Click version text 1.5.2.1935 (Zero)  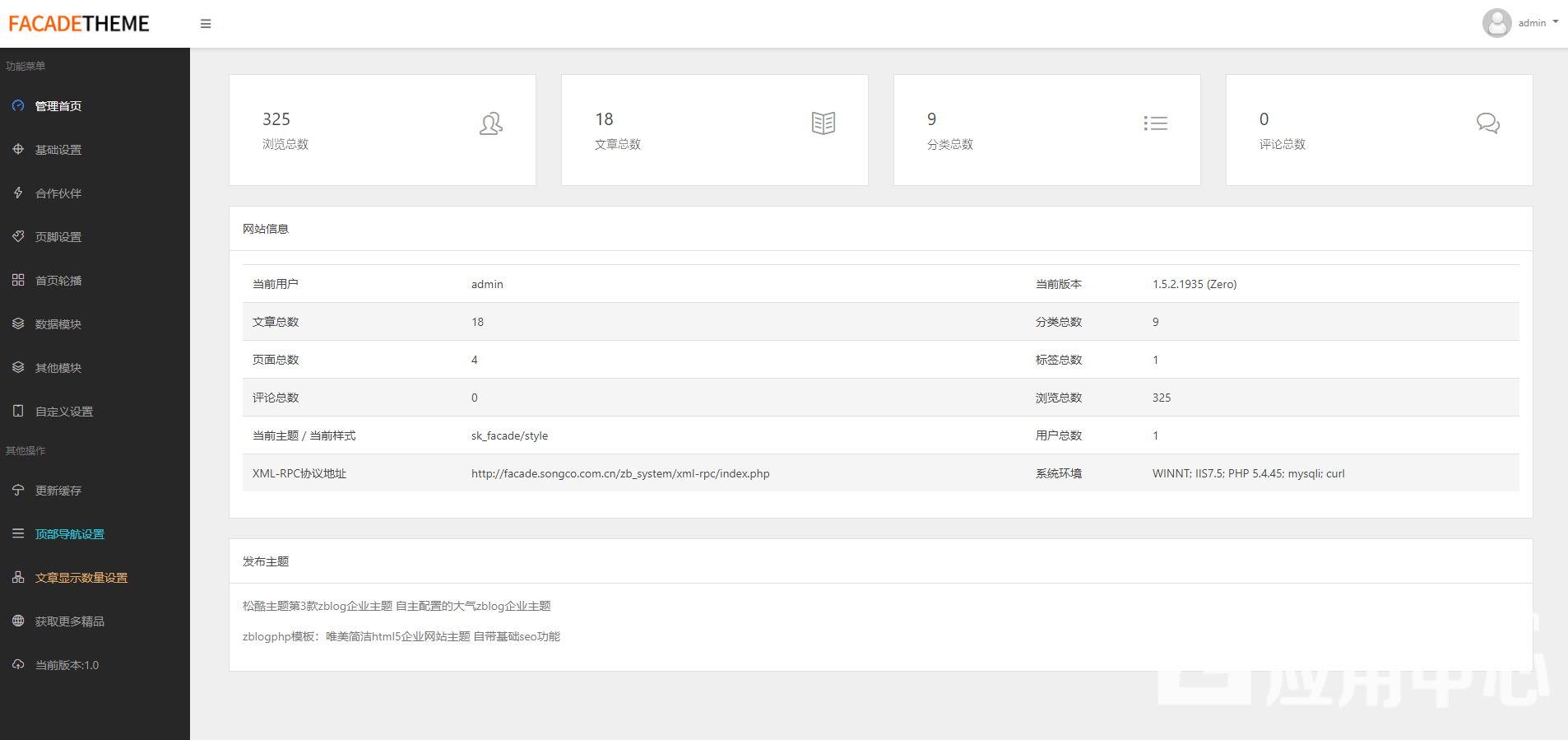pos(1195,284)
